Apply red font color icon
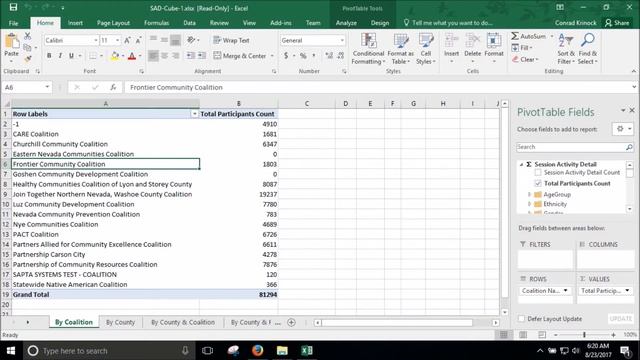This screenshot has width=640, height=360. tap(131, 56)
